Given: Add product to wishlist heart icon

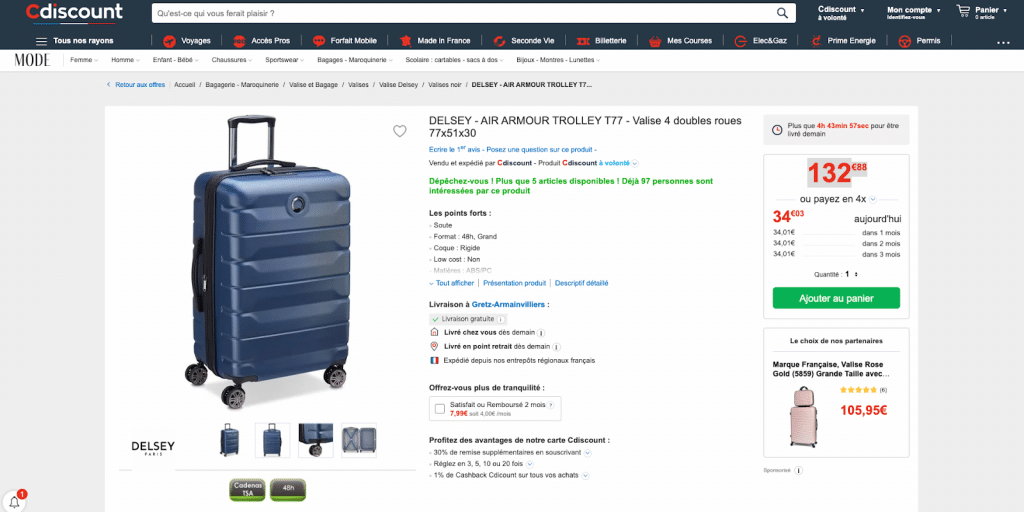Looking at the screenshot, I should (400, 131).
